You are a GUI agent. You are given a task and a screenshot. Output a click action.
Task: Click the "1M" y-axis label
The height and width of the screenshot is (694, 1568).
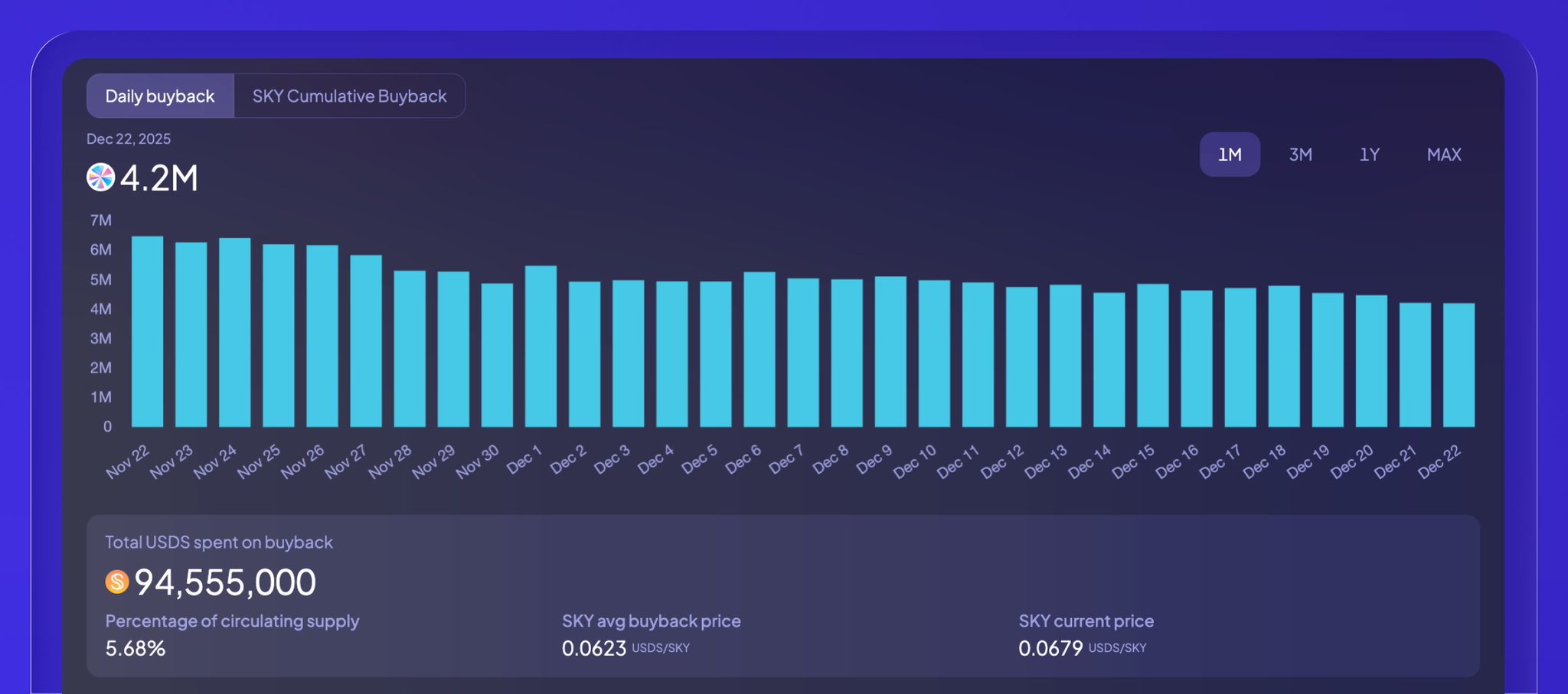(x=101, y=397)
